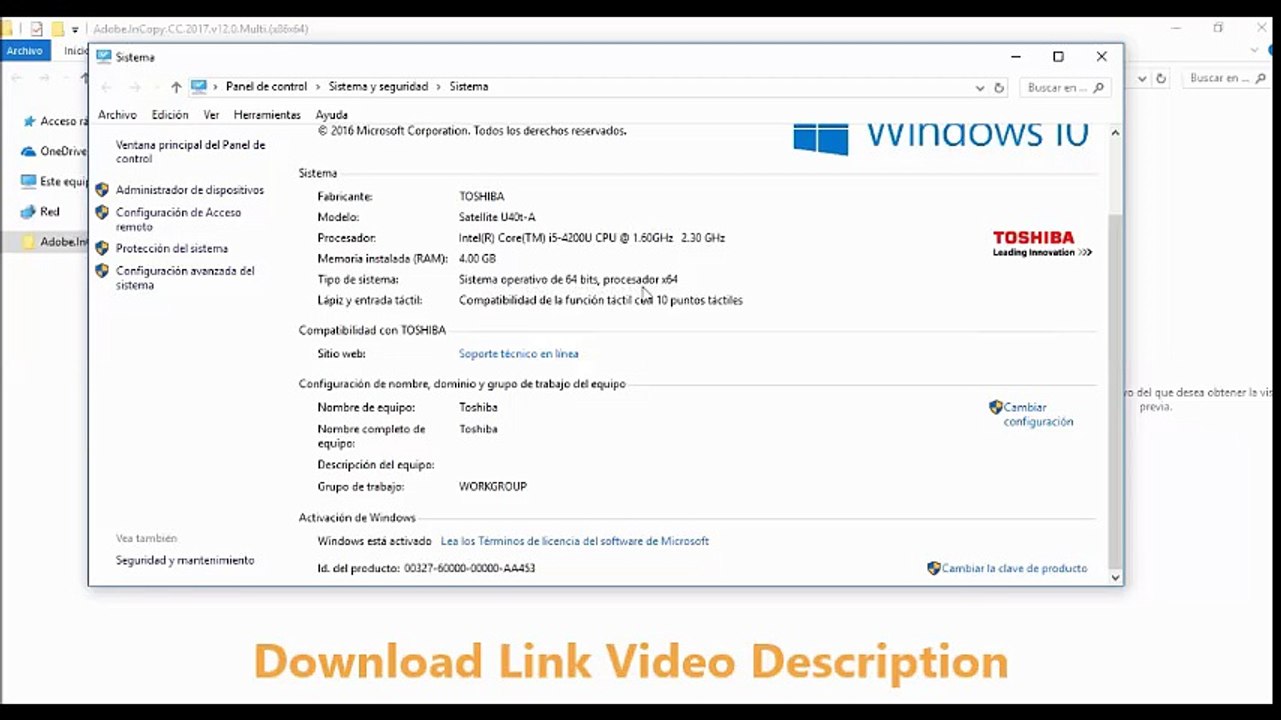Expand the chevron after Panel de control
The height and width of the screenshot is (720, 1281).
tap(318, 87)
